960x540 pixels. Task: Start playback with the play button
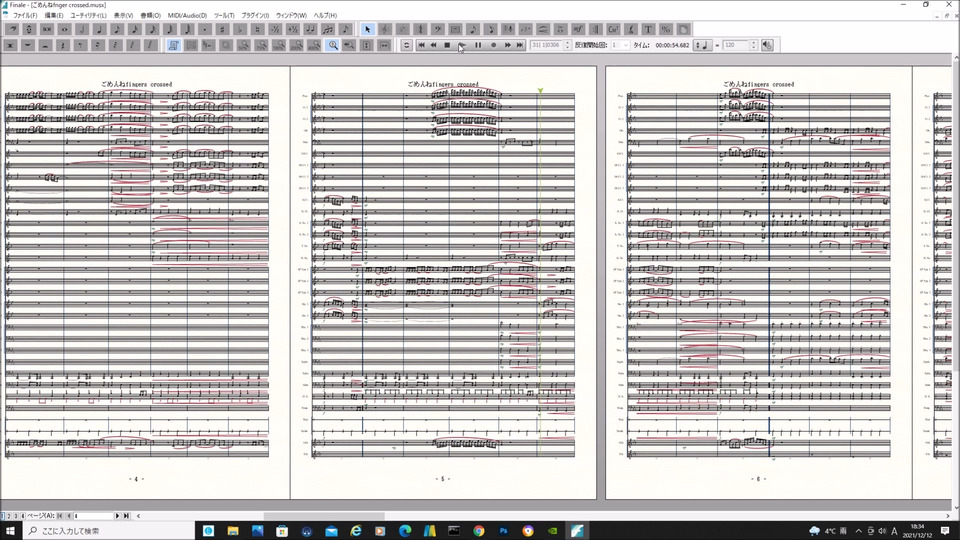(462, 45)
